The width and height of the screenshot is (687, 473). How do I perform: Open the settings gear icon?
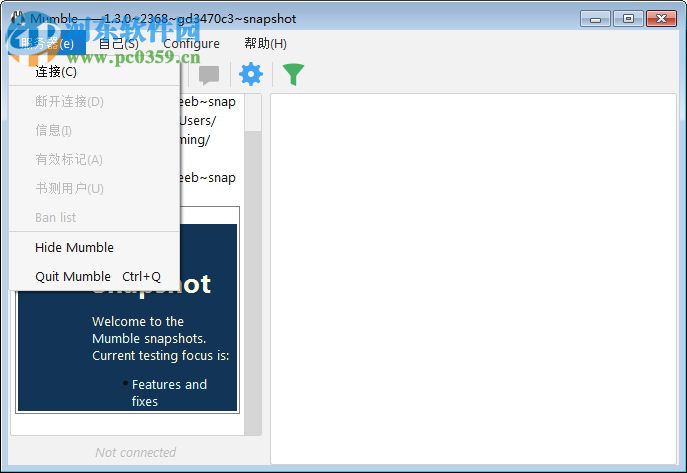coord(251,74)
